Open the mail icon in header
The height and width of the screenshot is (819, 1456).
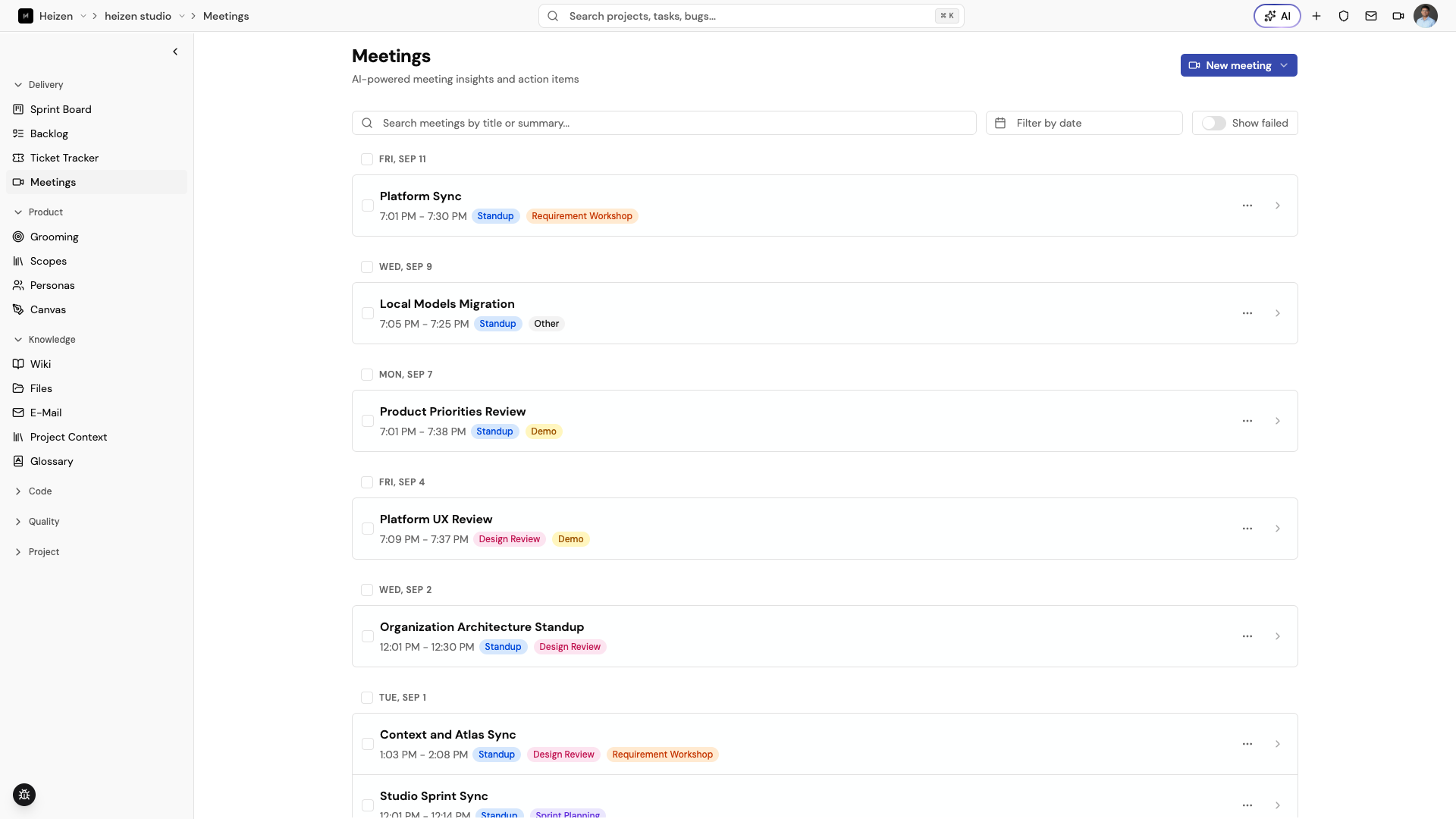click(1371, 16)
